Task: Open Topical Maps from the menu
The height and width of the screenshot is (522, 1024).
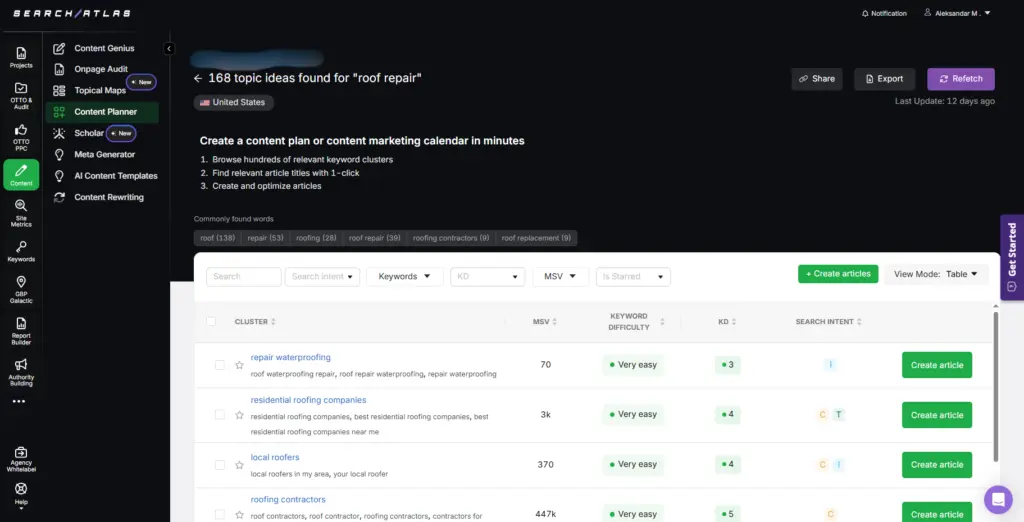Action: (100, 90)
